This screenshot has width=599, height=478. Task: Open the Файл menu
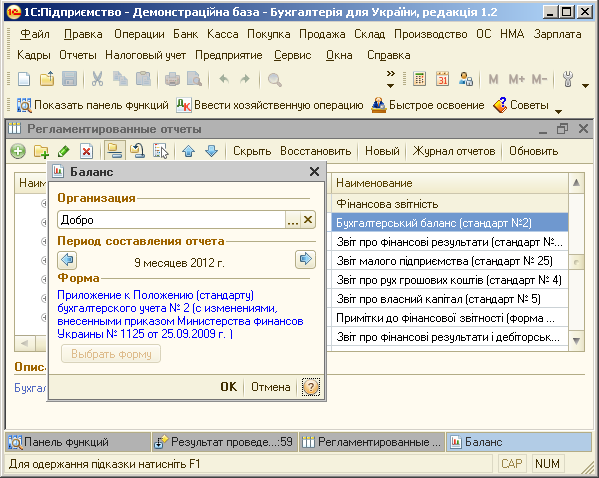click(34, 34)
